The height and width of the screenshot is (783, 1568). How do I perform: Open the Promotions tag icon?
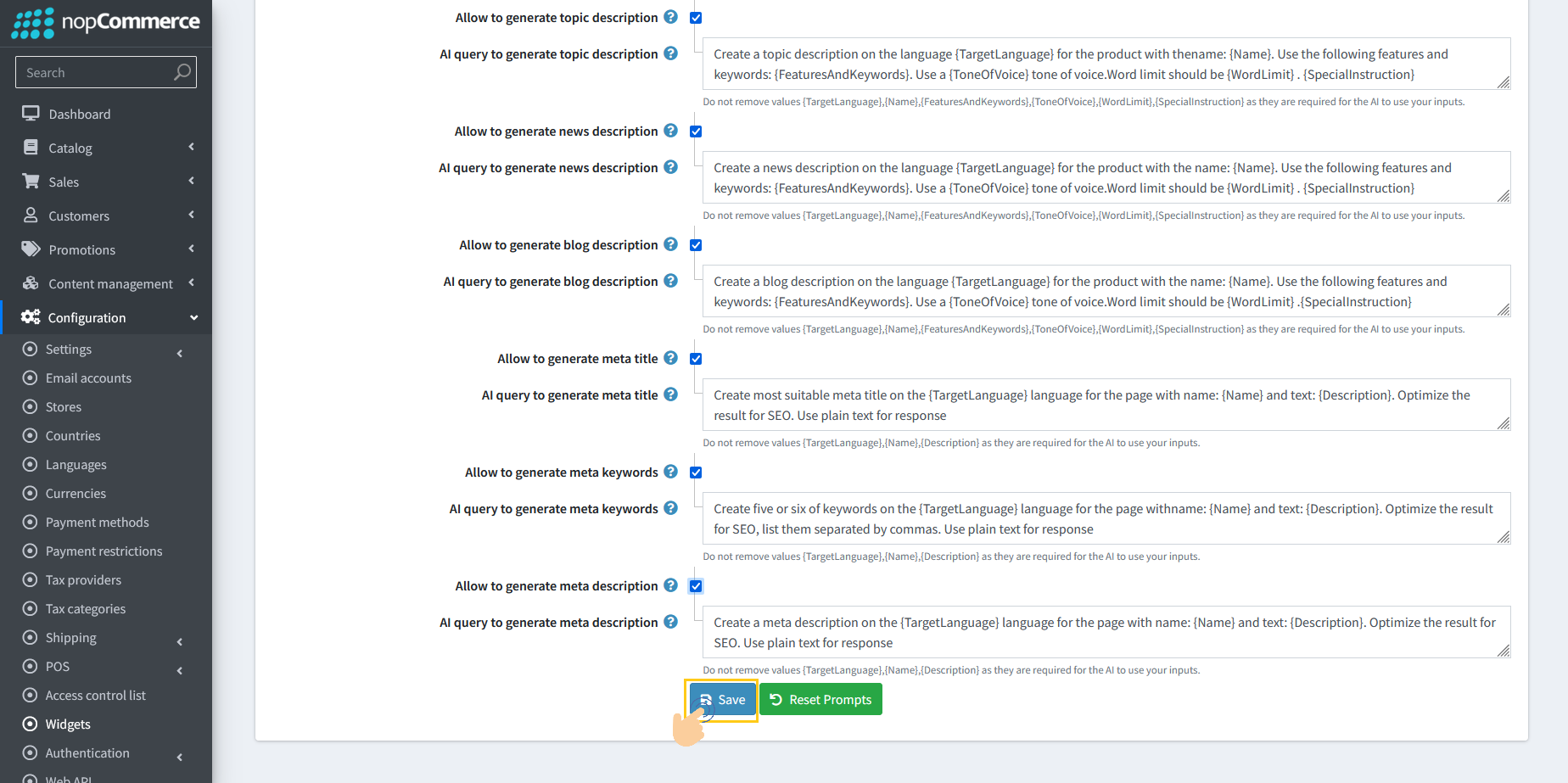tap(31, 249)
